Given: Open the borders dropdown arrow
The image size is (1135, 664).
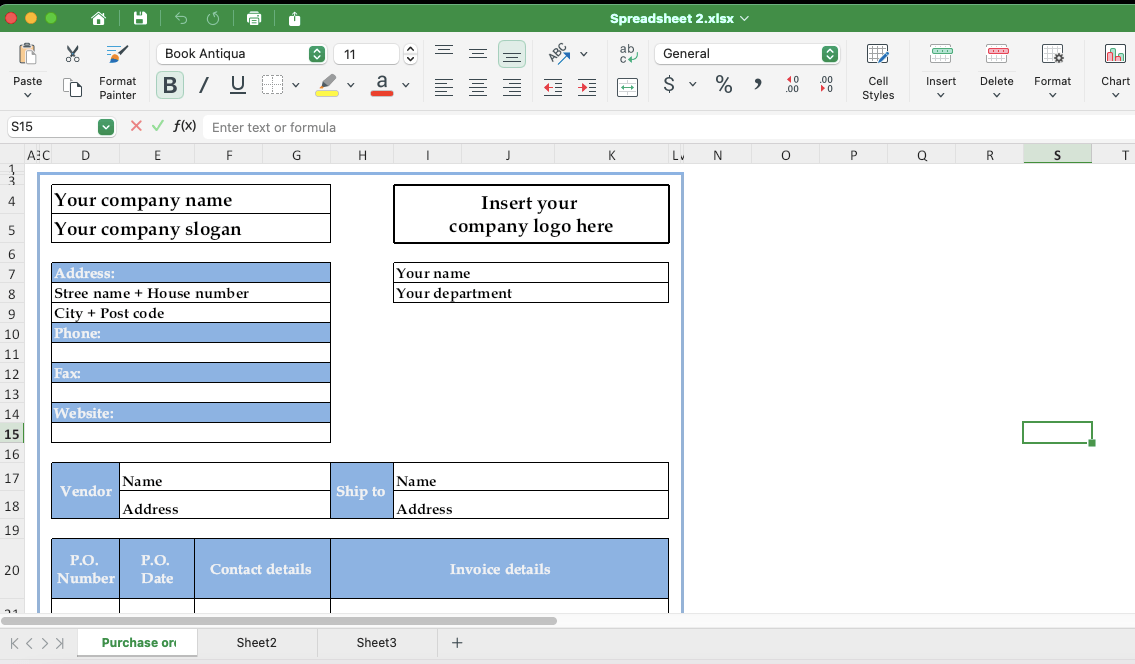Looking at the screenshot, I should coord(295,85).
